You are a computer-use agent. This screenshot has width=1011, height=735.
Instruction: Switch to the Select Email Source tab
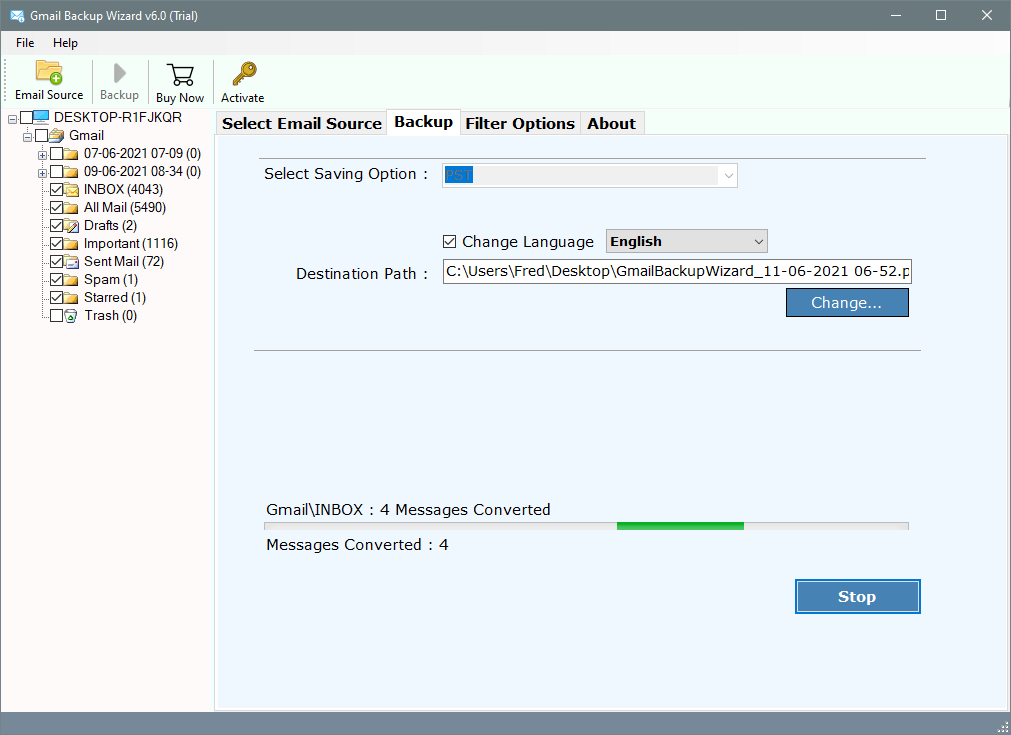point(302,123)
